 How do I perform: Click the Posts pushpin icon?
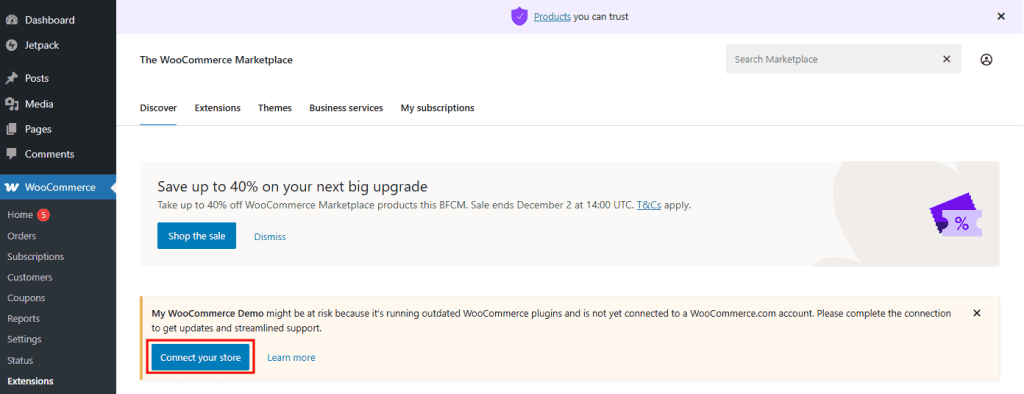[11, 78]
